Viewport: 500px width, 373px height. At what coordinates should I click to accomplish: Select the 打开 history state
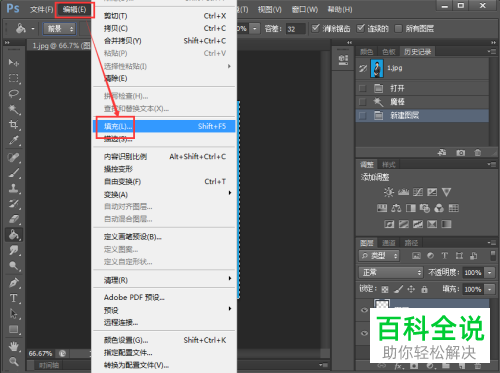(x=423, y=88)
